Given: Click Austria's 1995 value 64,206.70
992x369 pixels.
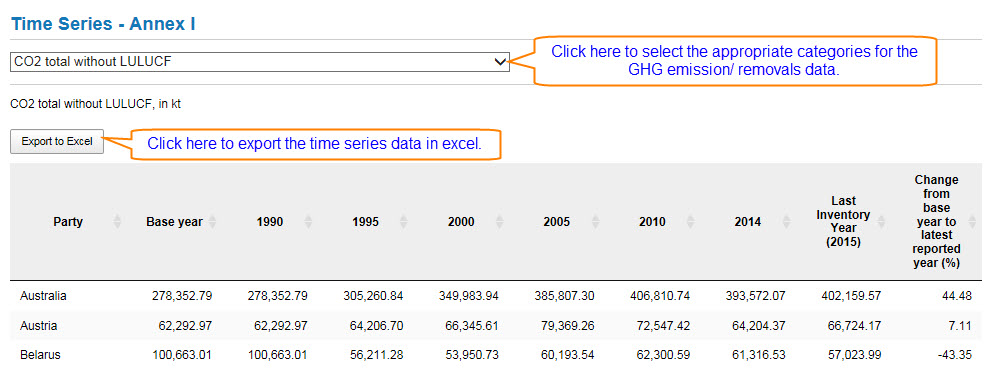Looking at the screenshot, I should 376,326.
